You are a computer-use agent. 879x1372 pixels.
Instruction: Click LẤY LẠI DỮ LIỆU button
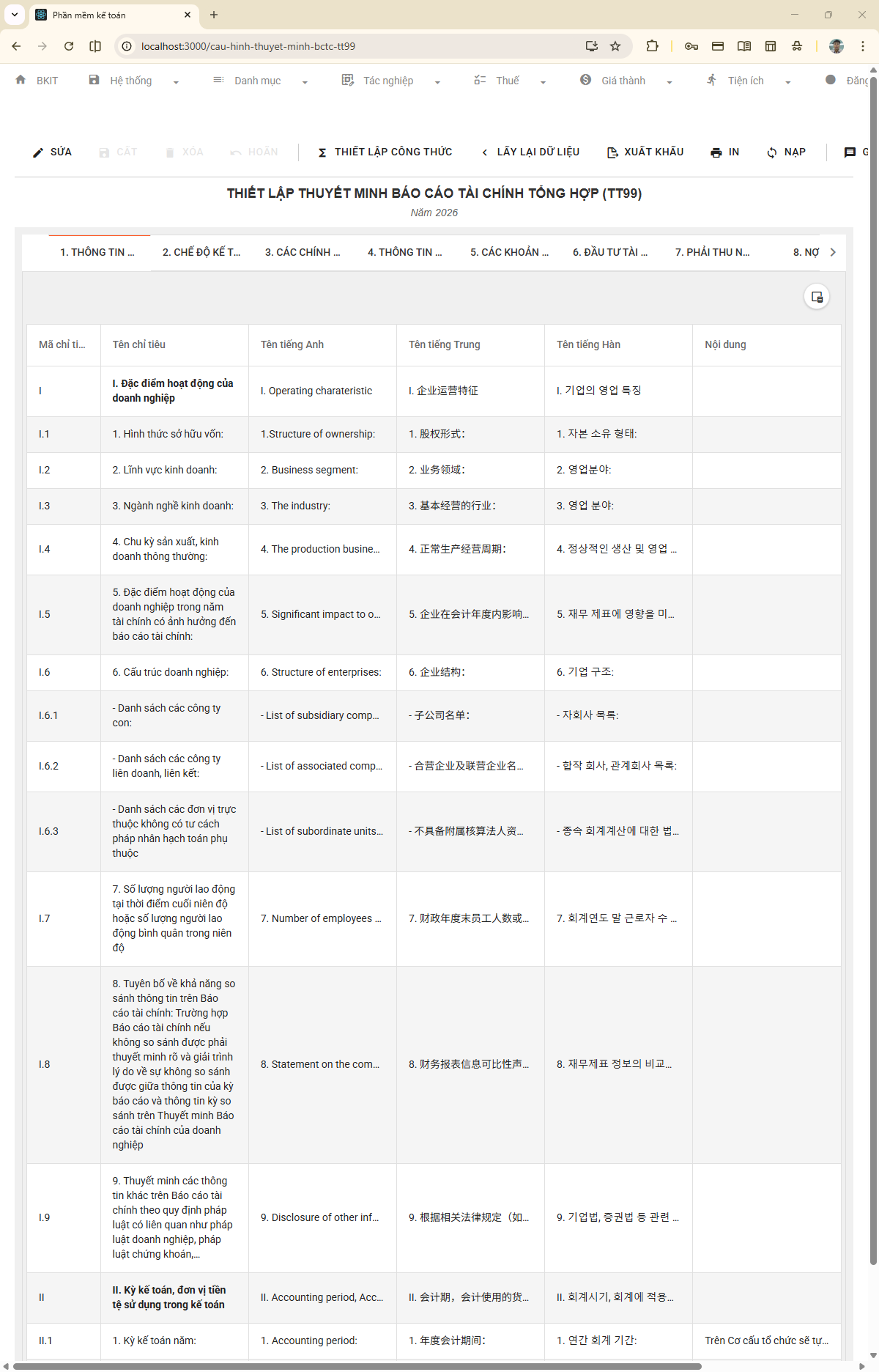[x=530, y=152]
